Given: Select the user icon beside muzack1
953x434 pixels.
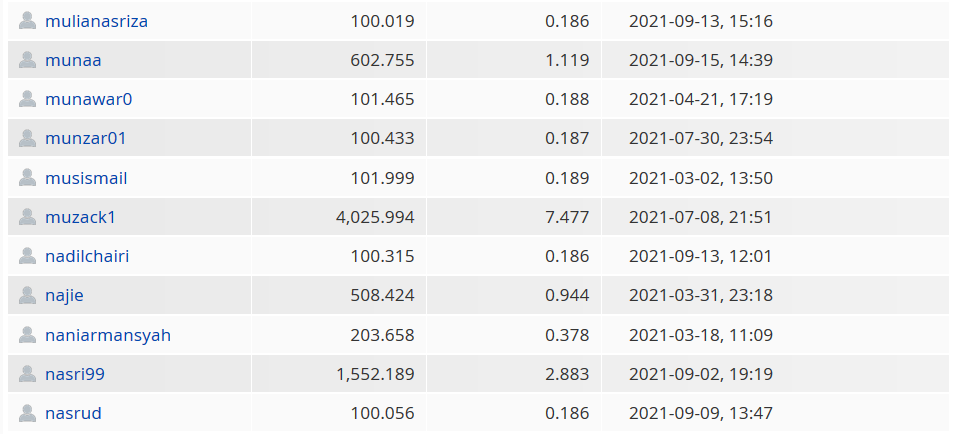Looking at the screenshot, I should point(27,216).
